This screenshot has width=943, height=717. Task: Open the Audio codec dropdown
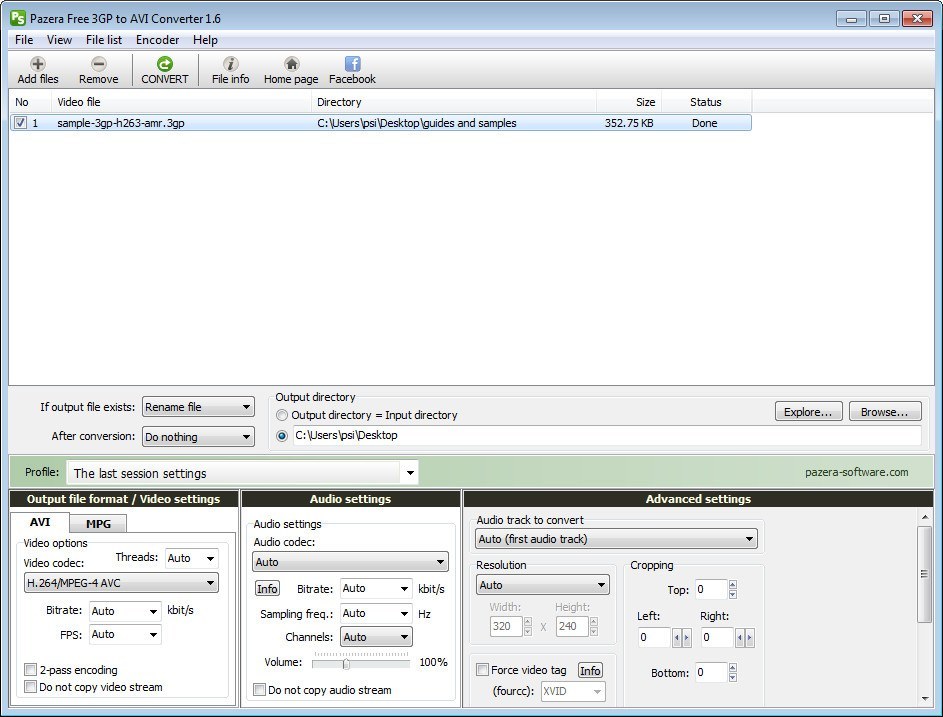[x=350, y=561]
